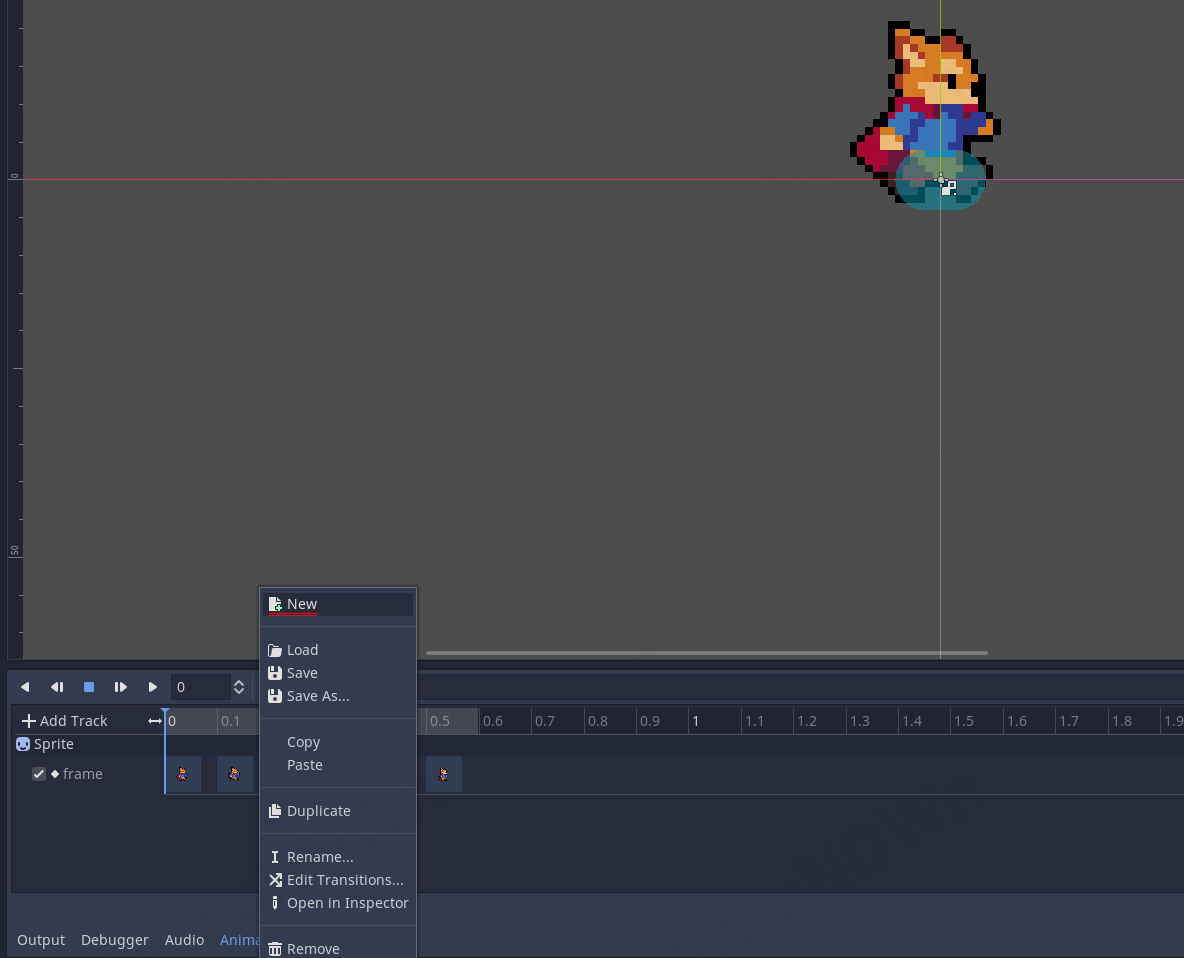Choose Remove from the animation menu
Screen dimensions: 1184x958
tap(338, 948)
